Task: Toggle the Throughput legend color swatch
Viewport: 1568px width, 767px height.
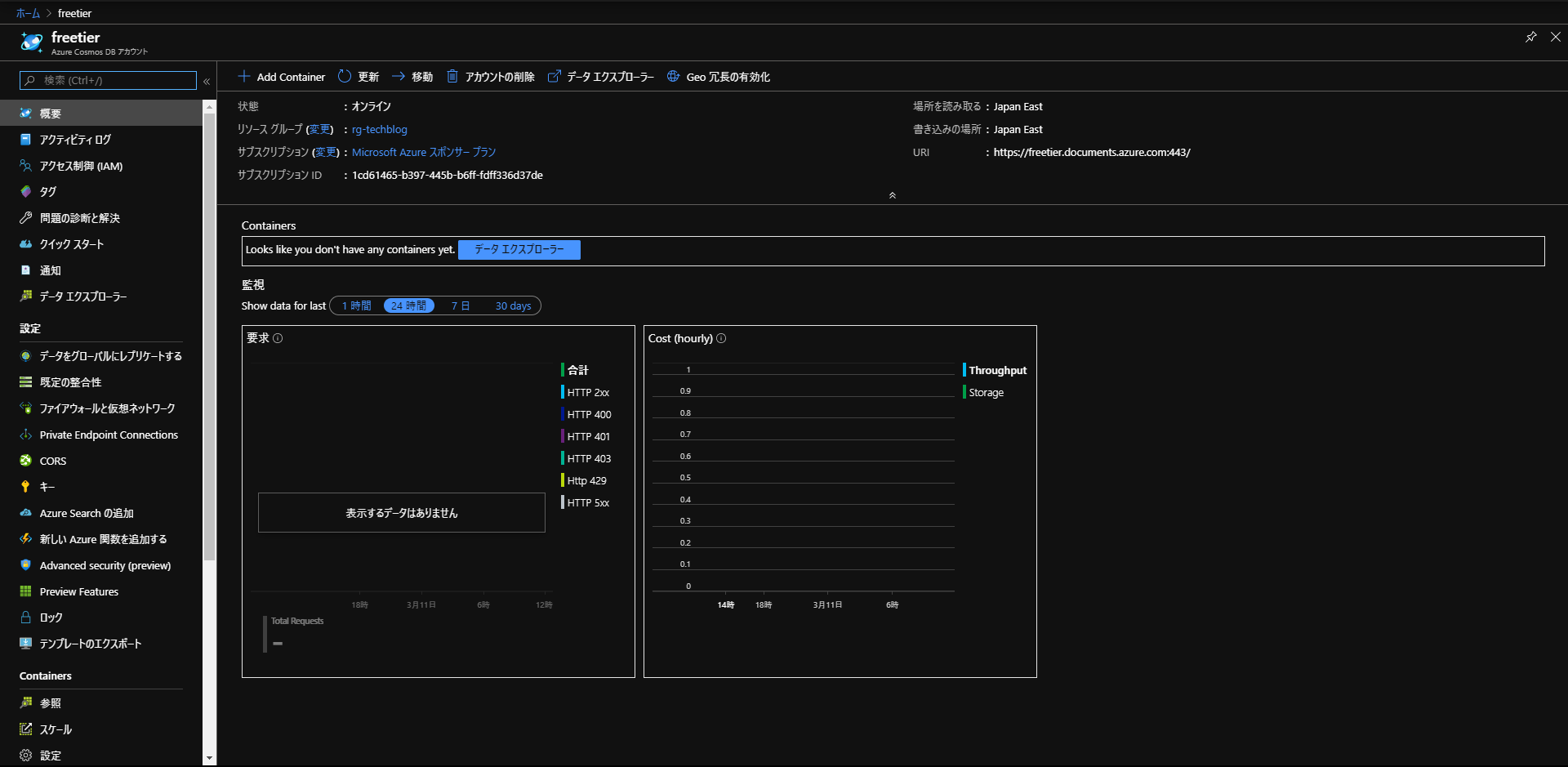Action: (x=964, y=370)
